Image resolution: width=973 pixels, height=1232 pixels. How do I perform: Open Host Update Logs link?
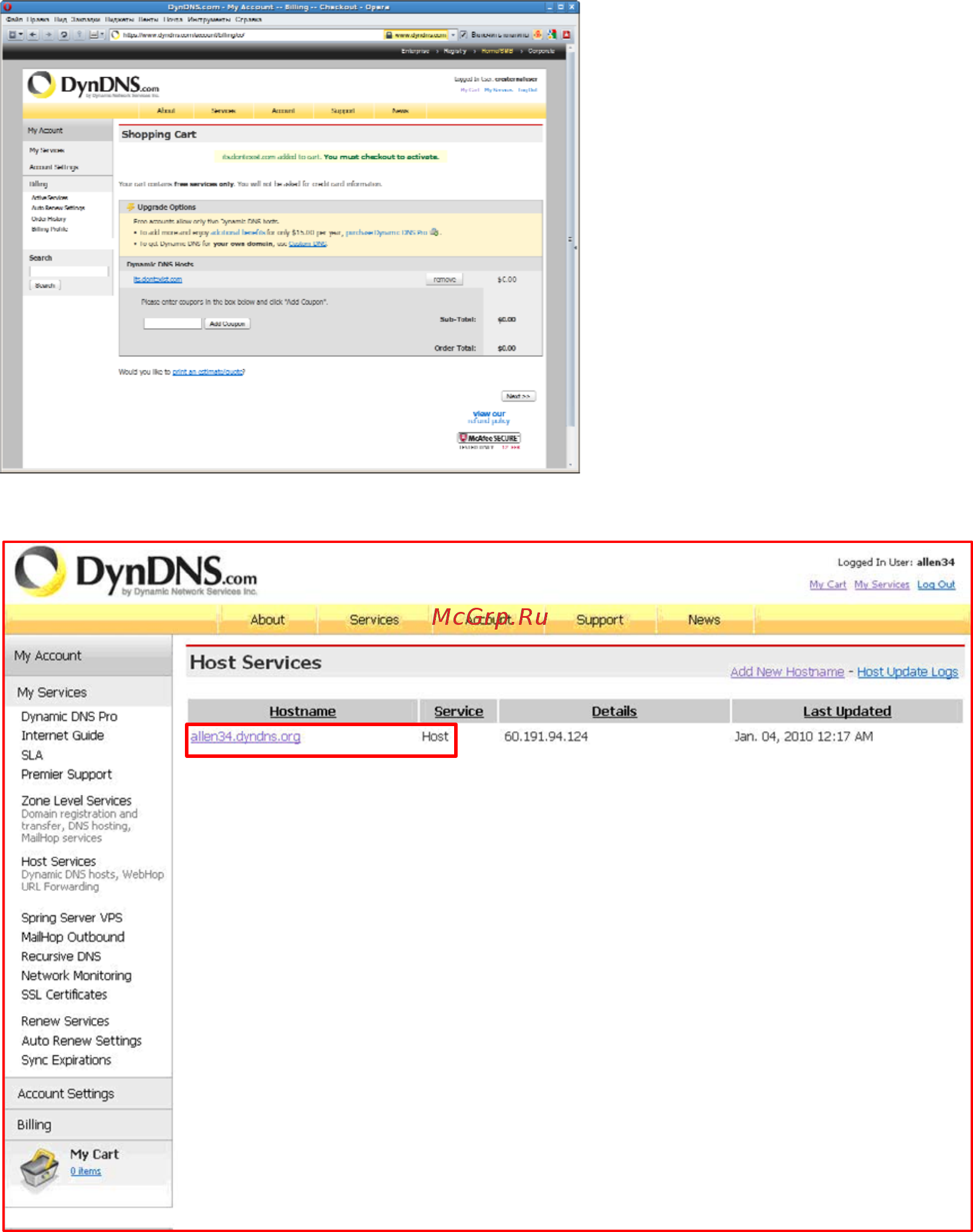pos(908,672)
